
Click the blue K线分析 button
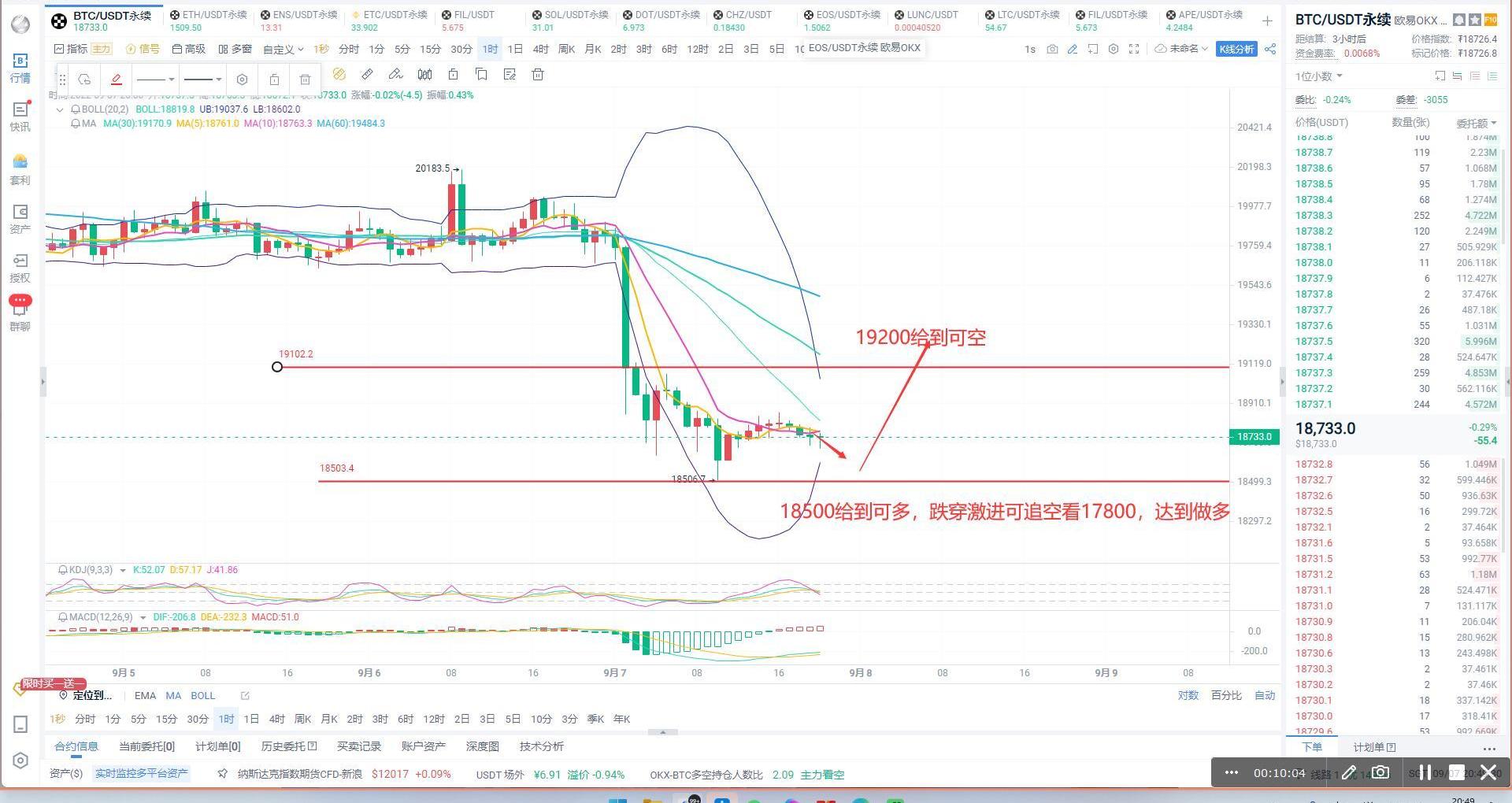point(1236,49)
